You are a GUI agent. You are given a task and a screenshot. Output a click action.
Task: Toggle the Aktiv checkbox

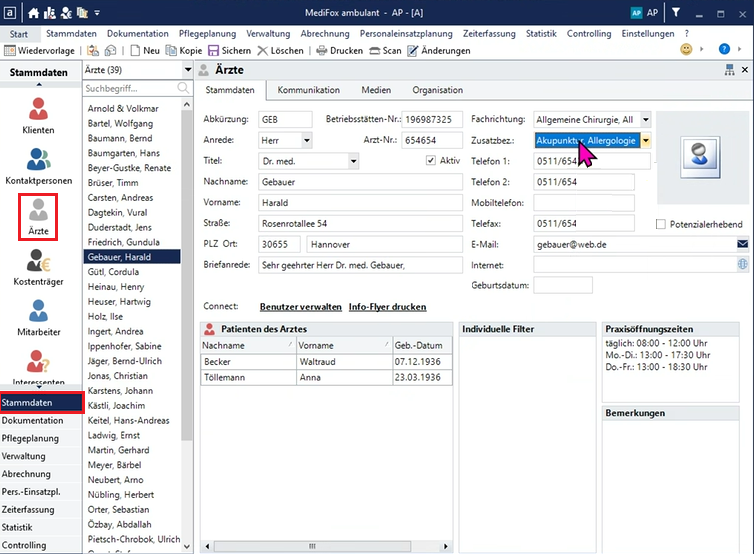pyautogui.click(x=431, y=160)
